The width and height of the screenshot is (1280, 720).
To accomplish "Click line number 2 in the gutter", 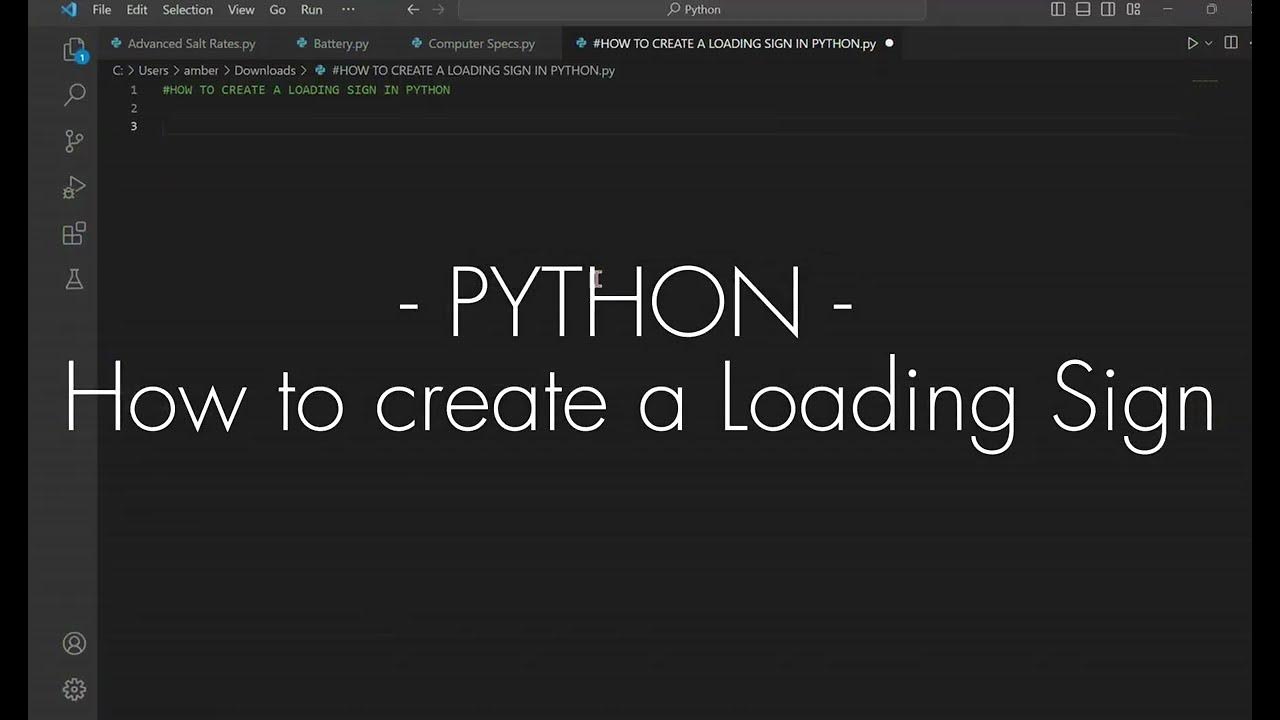I will (x=134, y=108).
